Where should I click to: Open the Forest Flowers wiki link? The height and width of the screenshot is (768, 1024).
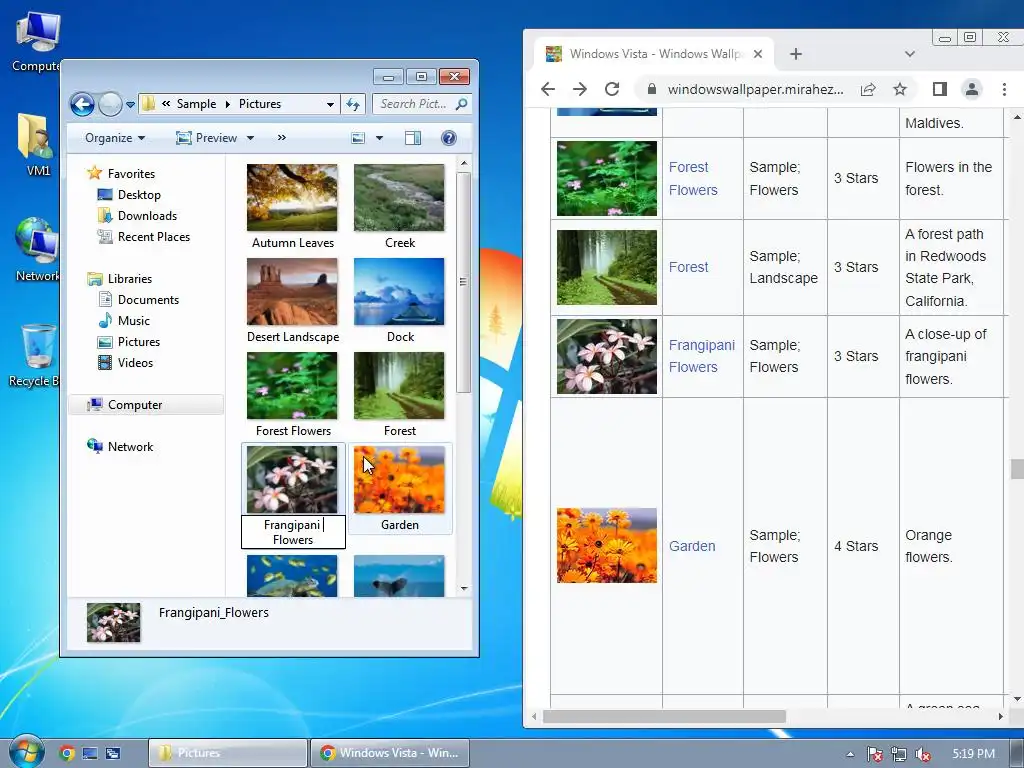click(x=693, y=178)
